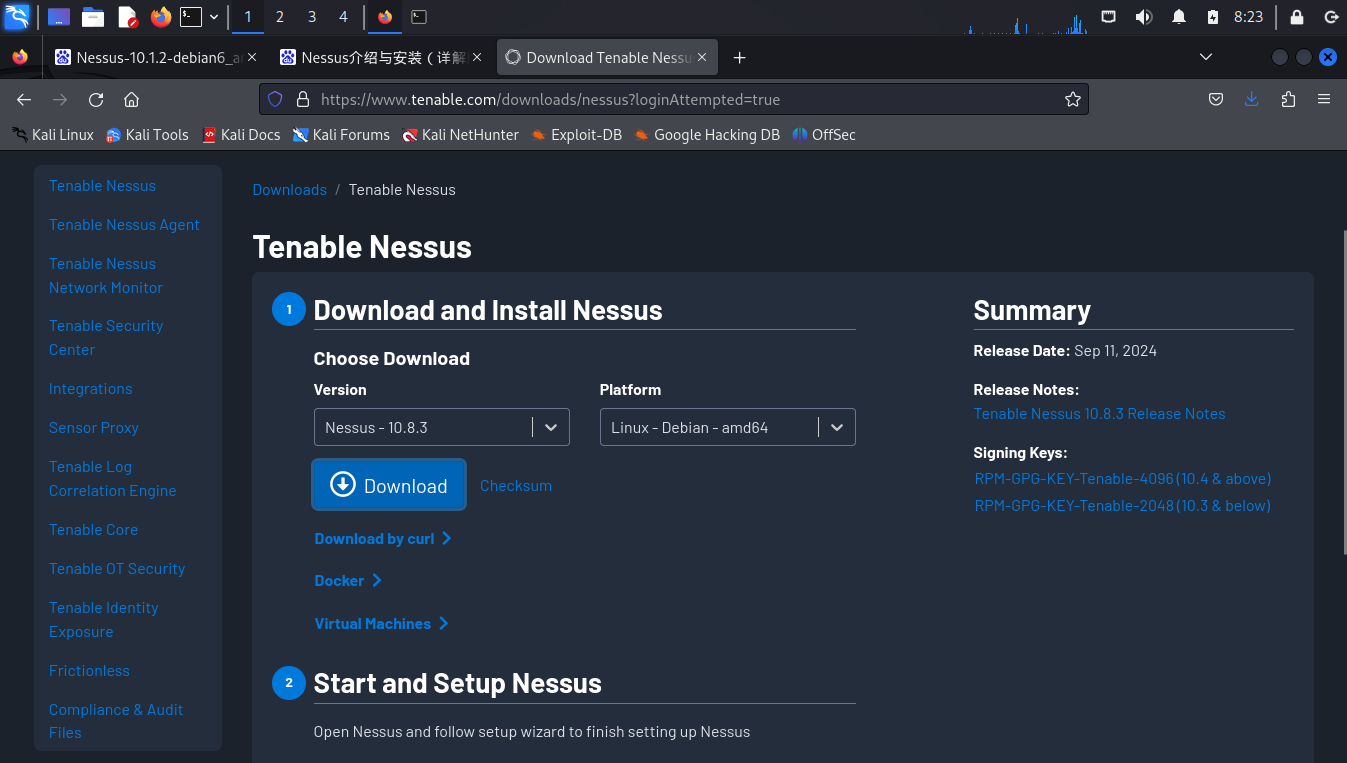
Task: Open the Kali Forums bookmark
Action: pyautogui.click(x=341, y=134)
